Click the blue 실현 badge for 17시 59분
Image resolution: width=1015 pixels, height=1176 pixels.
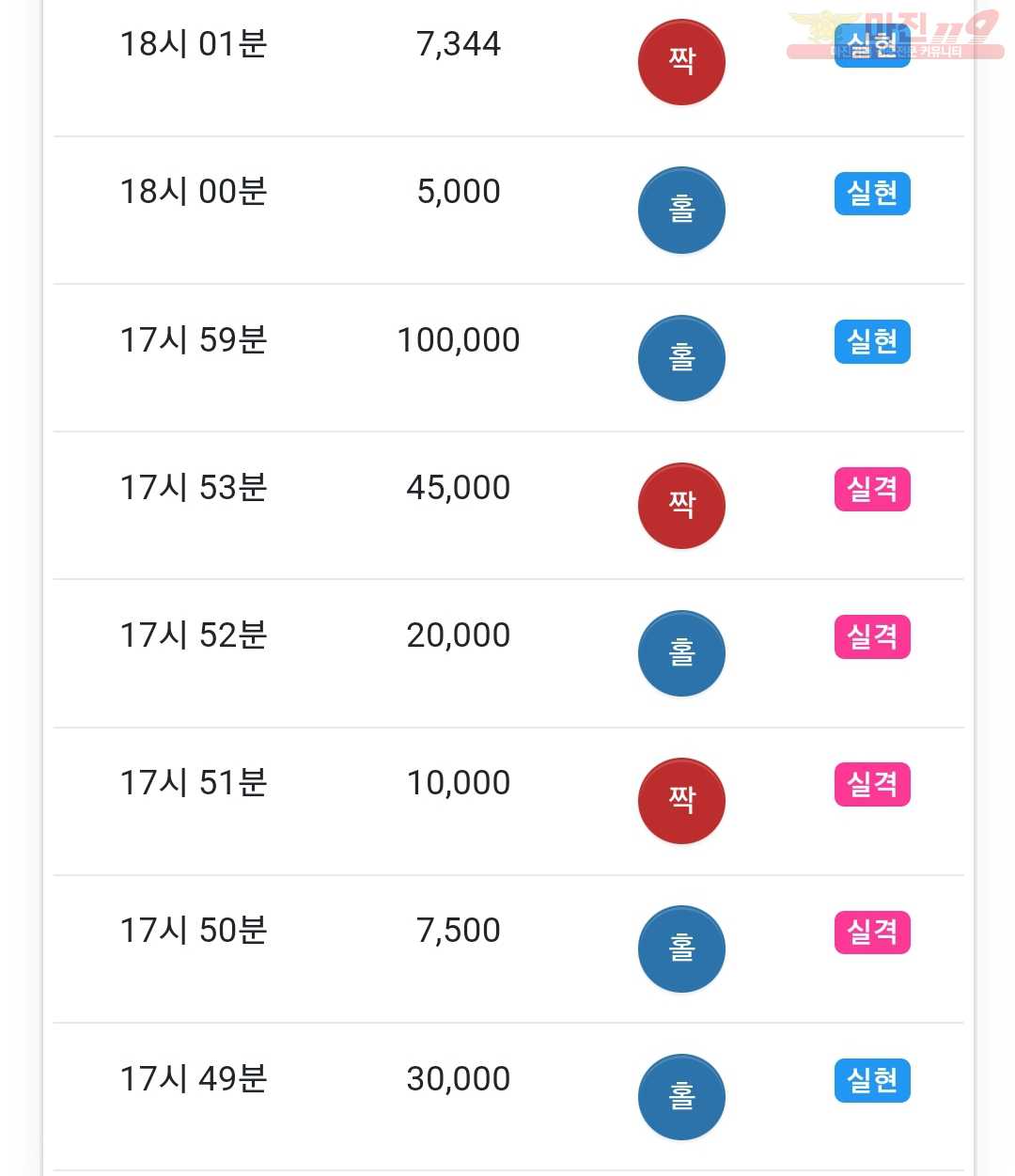coord(872,341)
